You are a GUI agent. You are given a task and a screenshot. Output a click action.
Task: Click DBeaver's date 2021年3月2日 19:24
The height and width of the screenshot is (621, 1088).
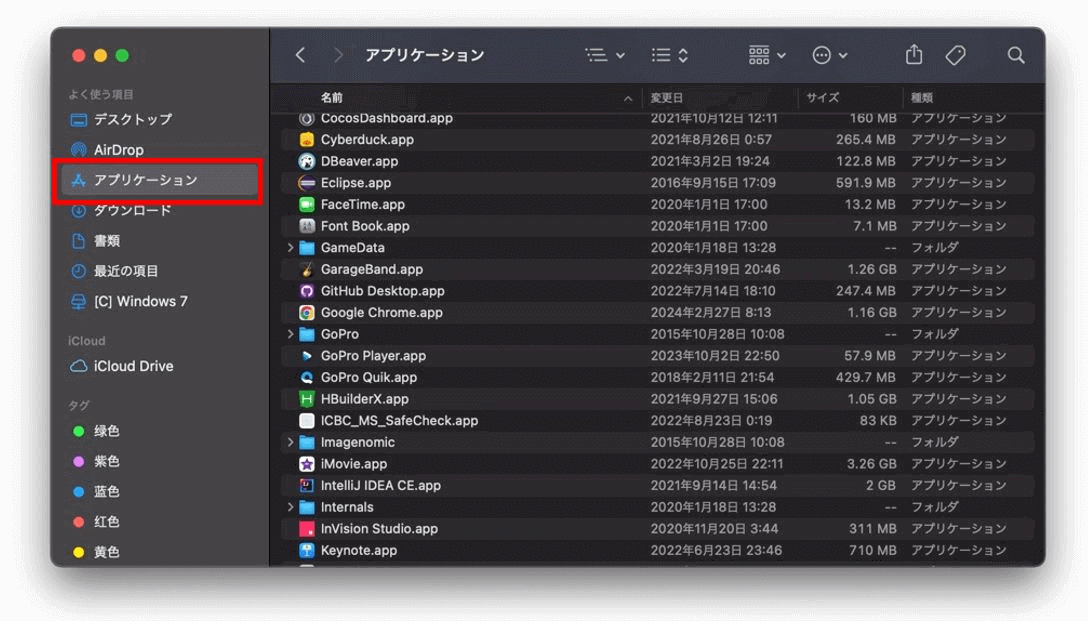710,161
